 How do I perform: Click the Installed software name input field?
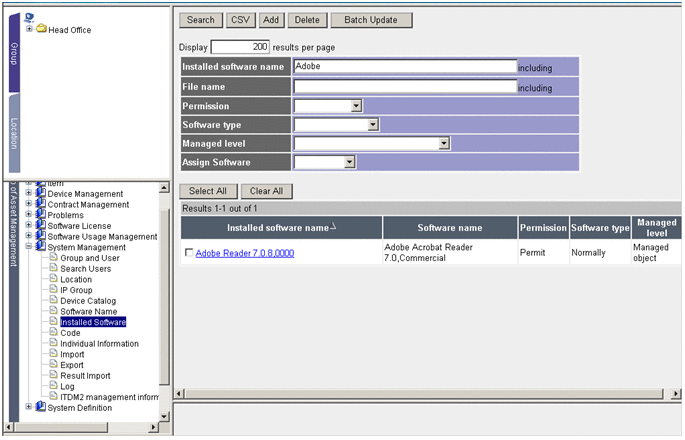point(404,67)
